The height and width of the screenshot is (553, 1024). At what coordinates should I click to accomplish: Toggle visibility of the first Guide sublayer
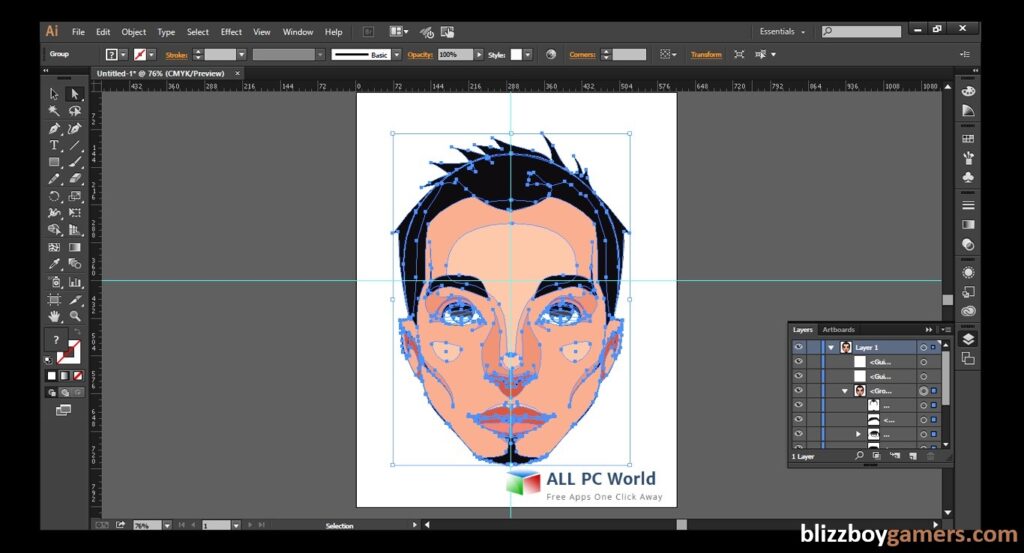pyautogui.click(x=798, y=362)
